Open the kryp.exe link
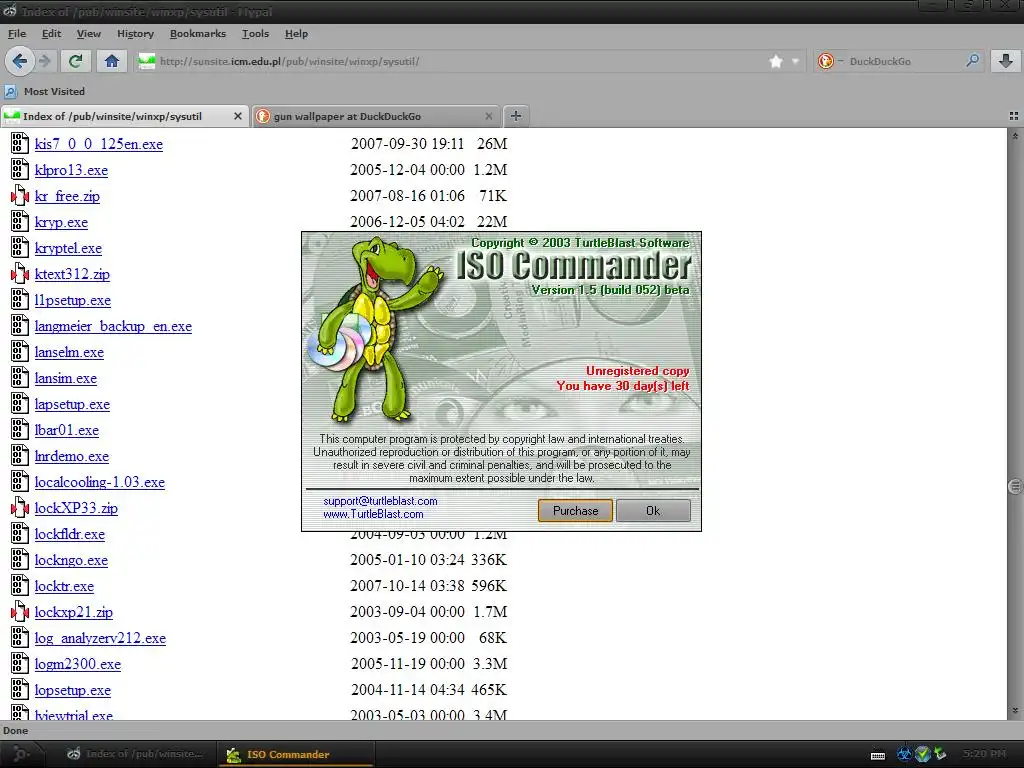The height and width of the screenshot is (768, 1024). 61,223
